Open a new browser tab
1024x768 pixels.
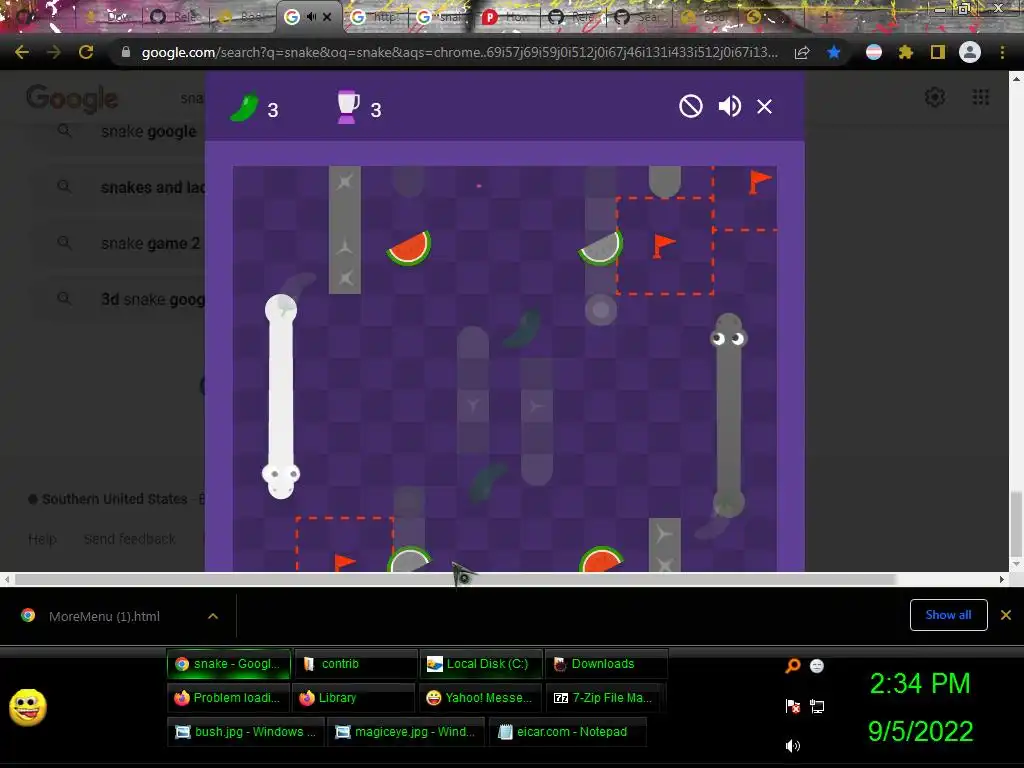coord(826,17)
